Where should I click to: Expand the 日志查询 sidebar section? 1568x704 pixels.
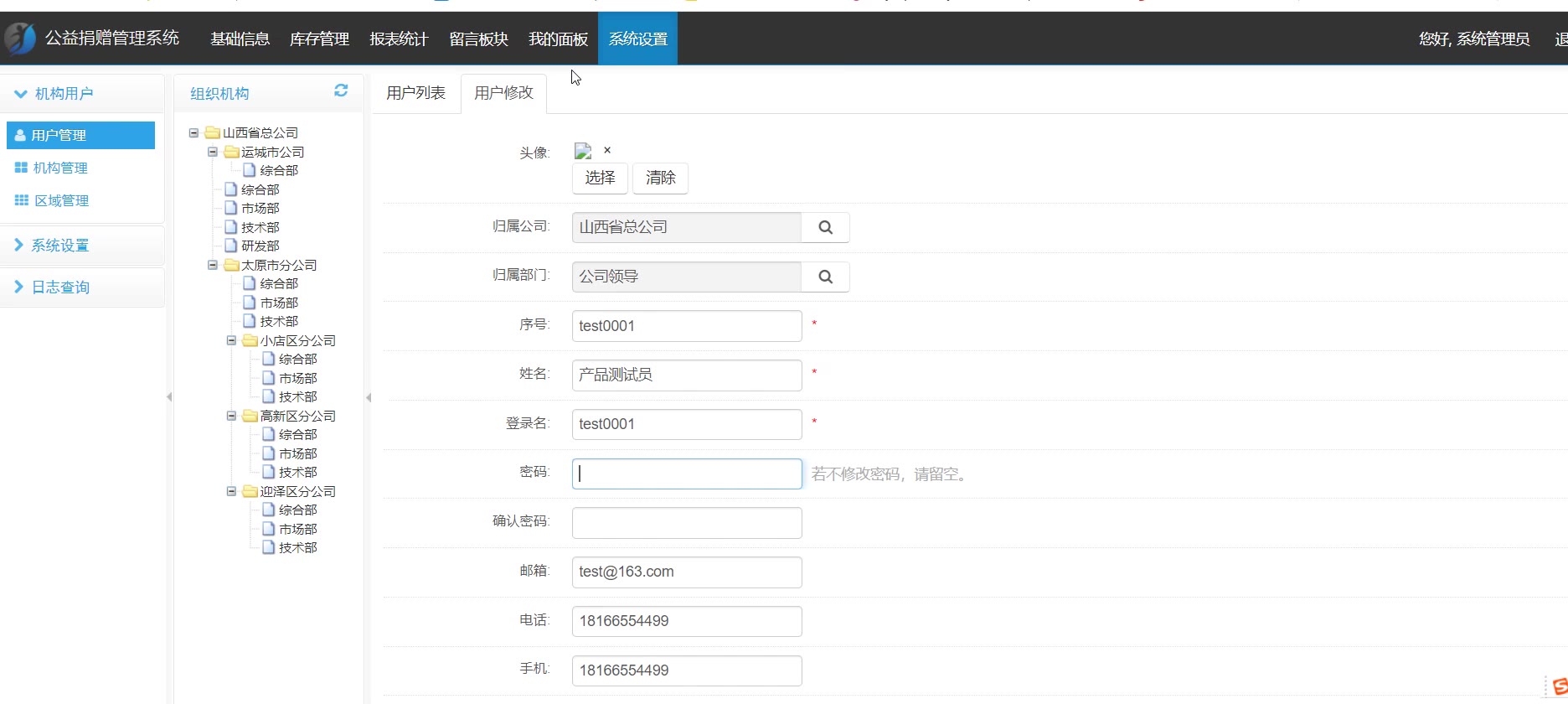60,287
